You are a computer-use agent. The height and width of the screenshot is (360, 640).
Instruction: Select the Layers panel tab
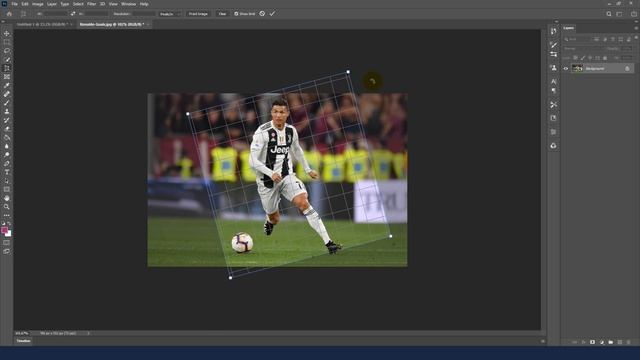point(569,28)
